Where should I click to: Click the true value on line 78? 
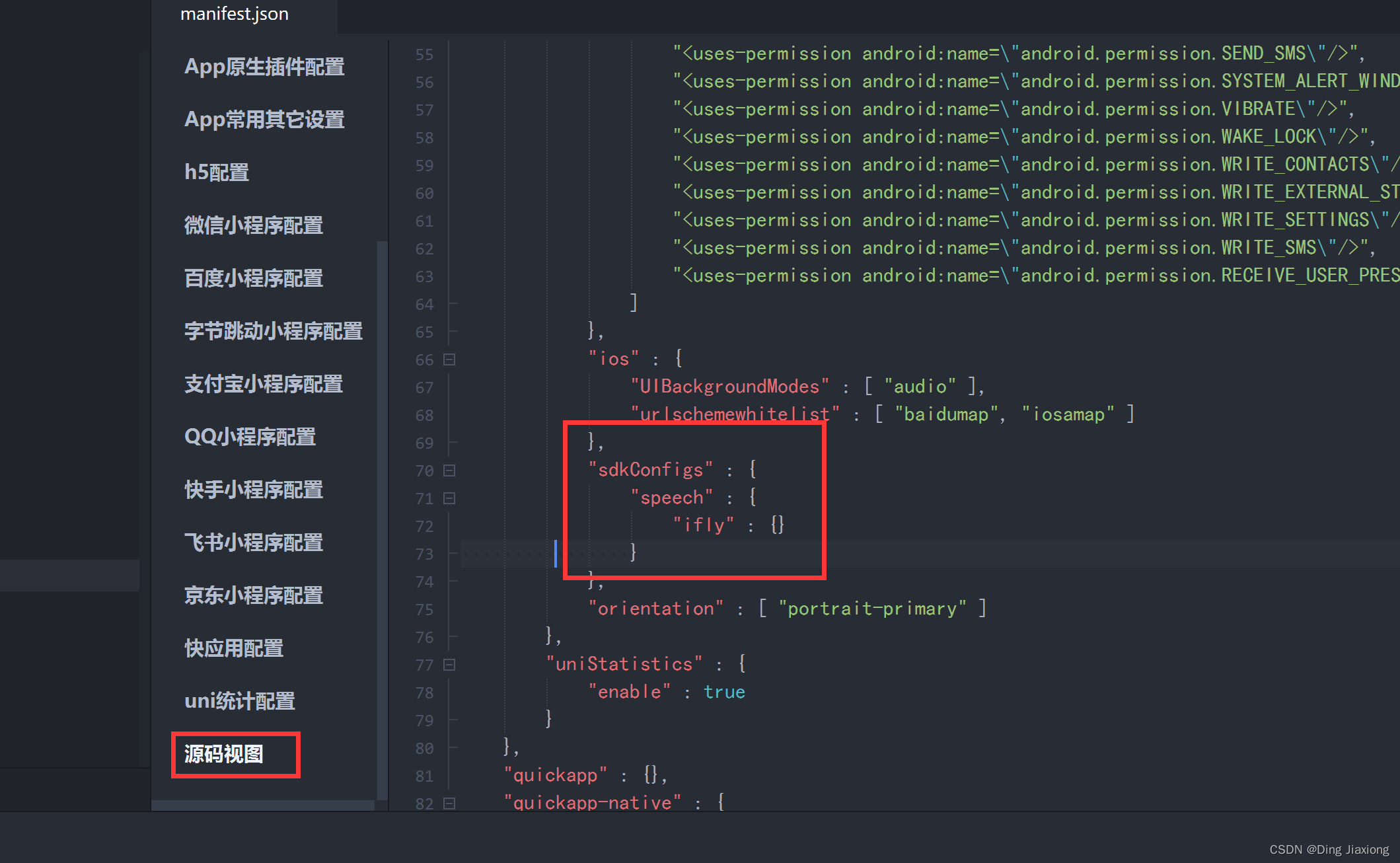click(725, 692)
